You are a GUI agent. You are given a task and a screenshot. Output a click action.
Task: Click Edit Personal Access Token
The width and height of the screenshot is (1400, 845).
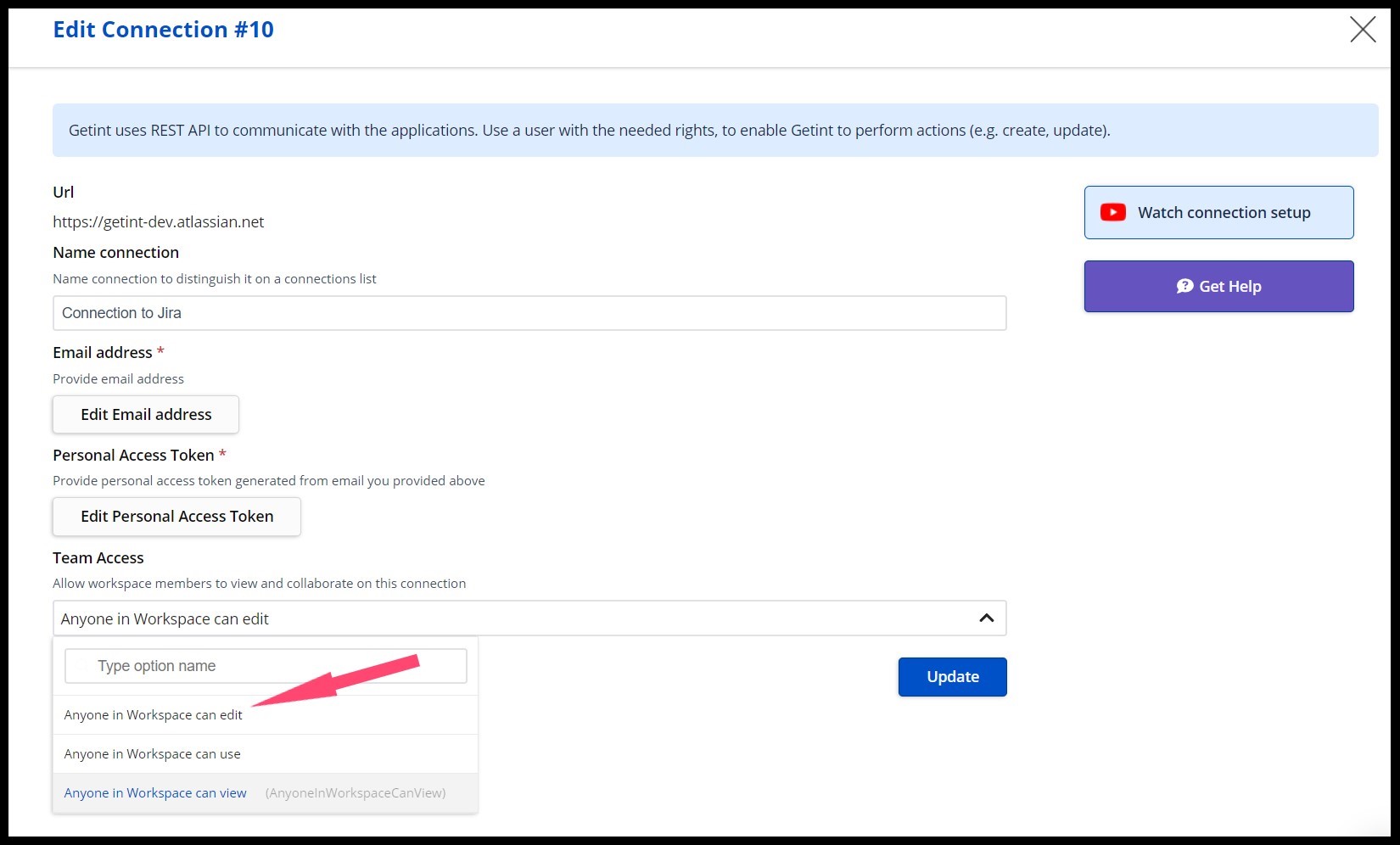(176, 517)
